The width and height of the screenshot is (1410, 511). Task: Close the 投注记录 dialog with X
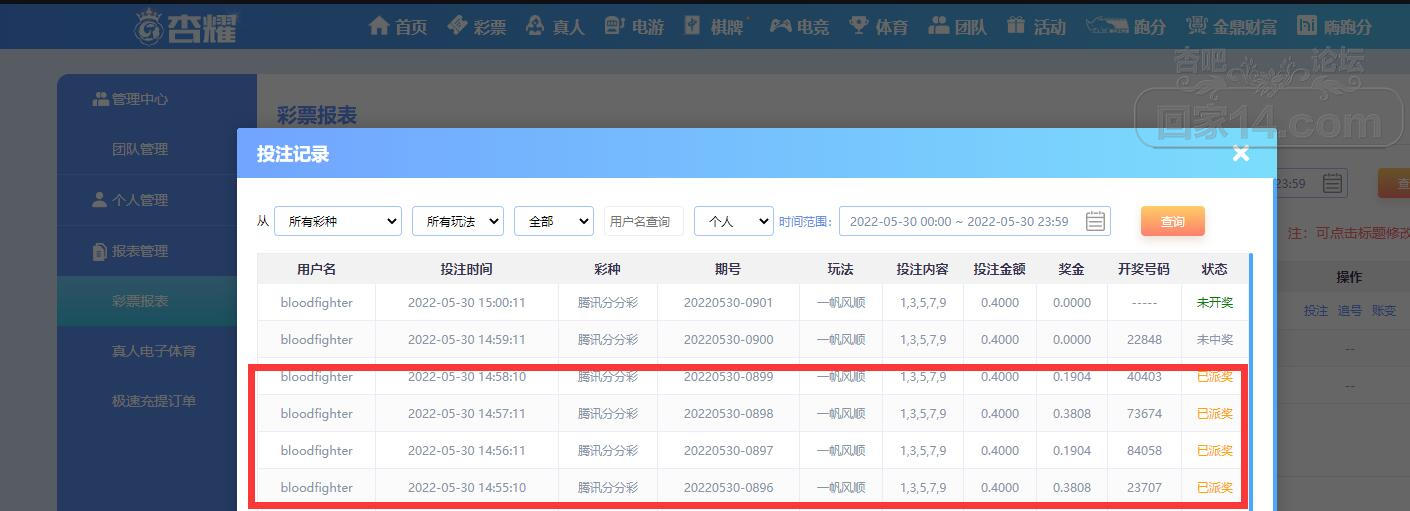pyautogui.click(x=1241, y=153)
